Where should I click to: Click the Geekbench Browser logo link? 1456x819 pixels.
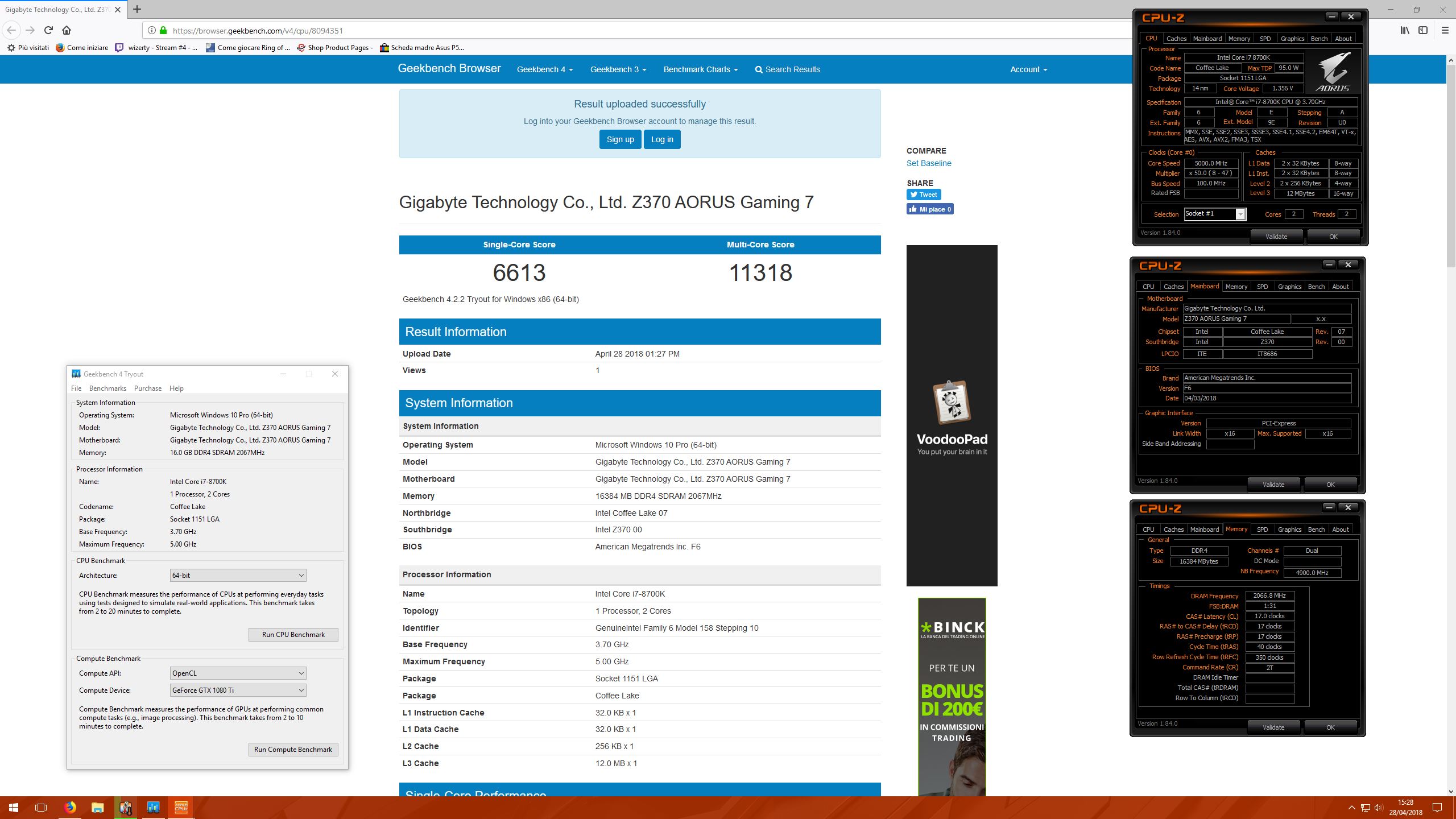(x=449, y=69)
